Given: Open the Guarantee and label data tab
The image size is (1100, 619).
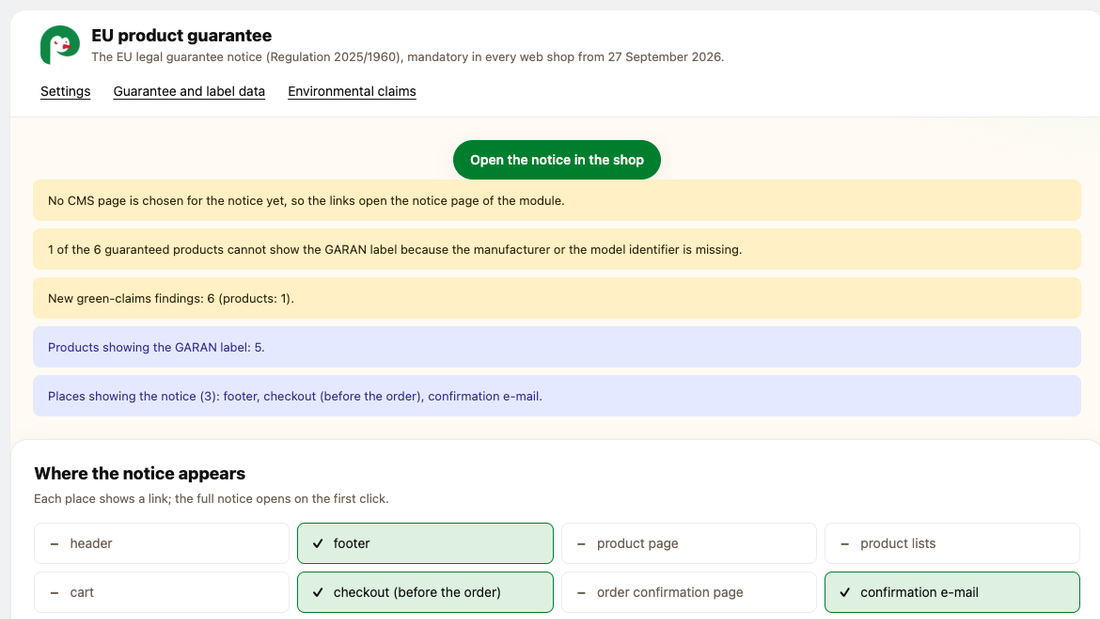Looking at the screenshot, I should point(189,91).
